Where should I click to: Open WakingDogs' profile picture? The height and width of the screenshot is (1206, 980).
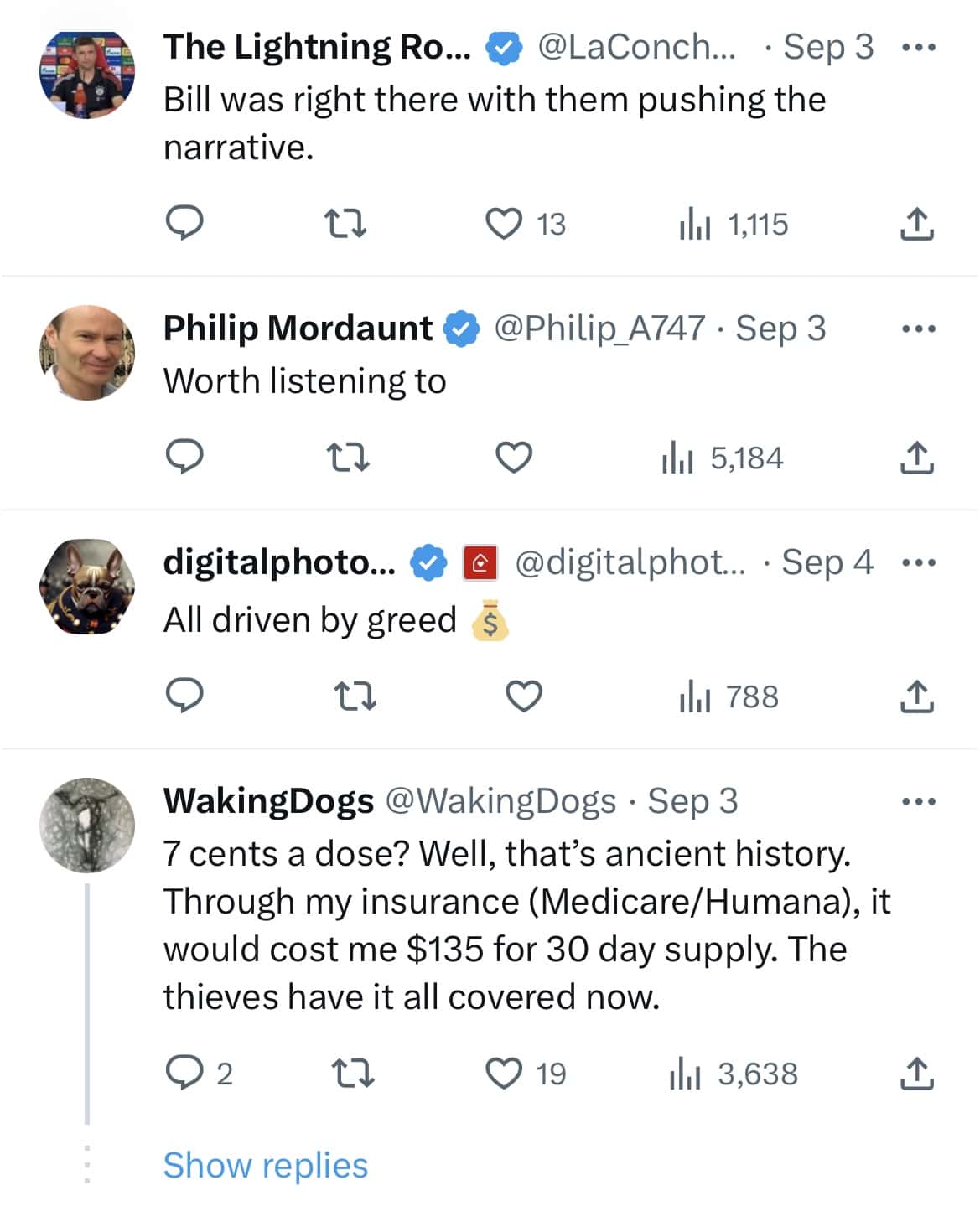[86, 825]
